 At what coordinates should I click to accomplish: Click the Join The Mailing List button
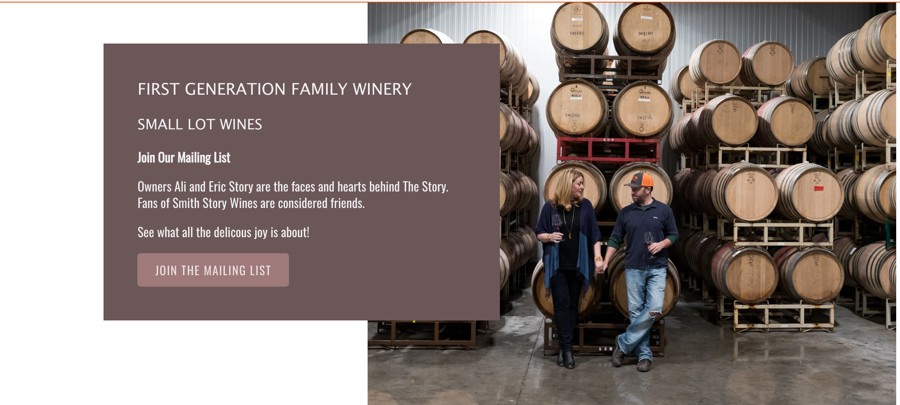pos(213,270)
